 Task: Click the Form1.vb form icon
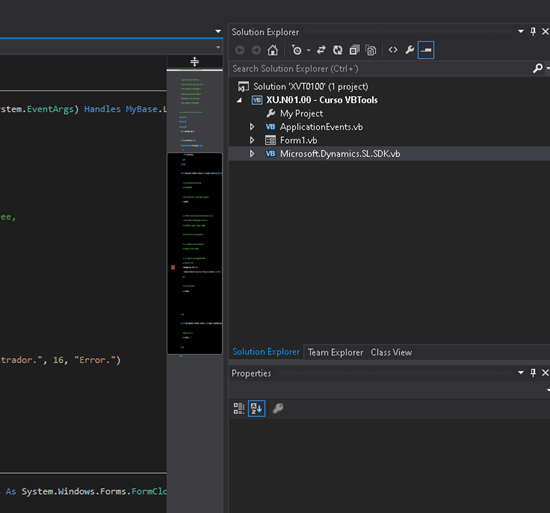click(x=270, y=140)
